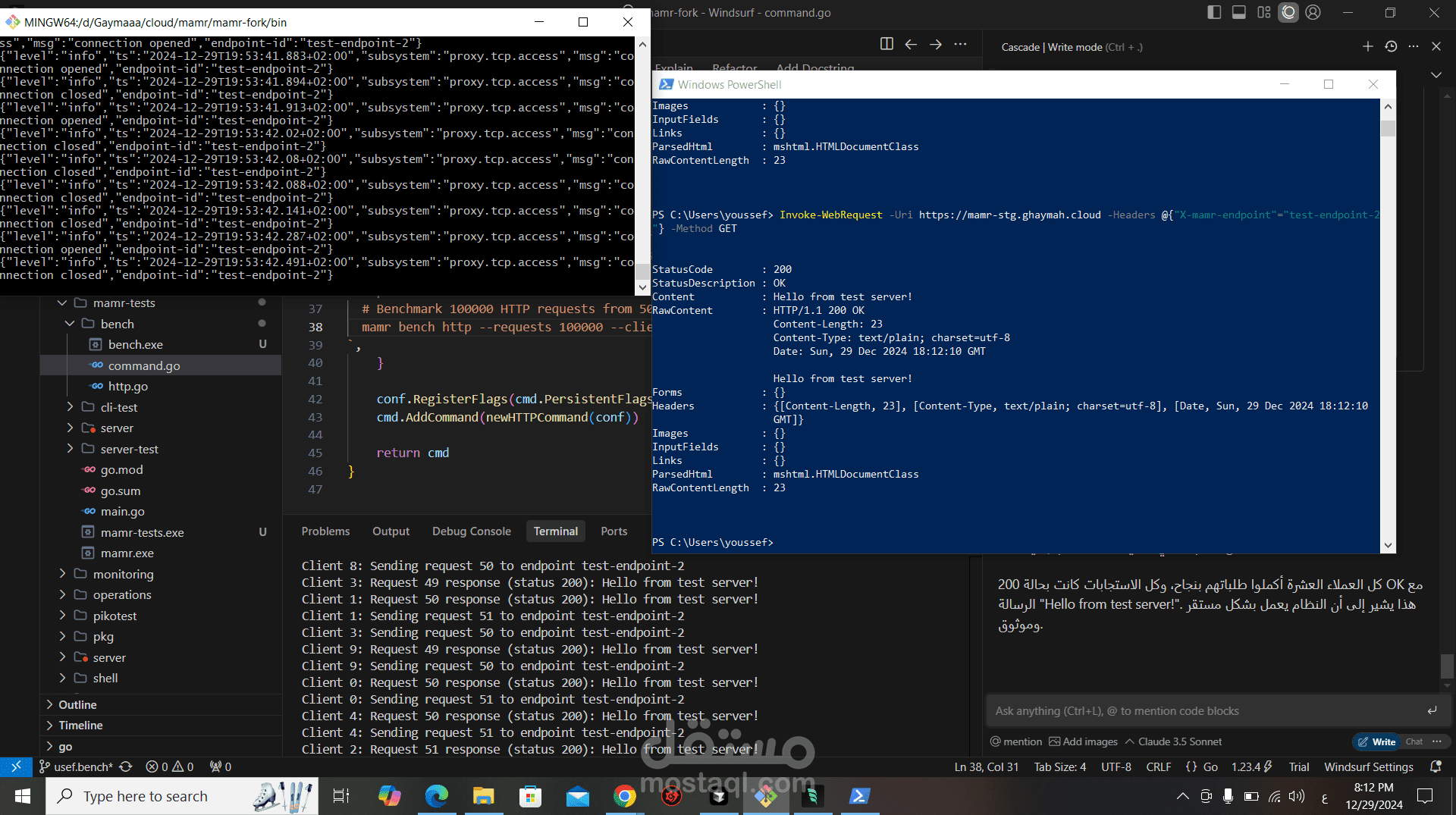
Task: Click ports forwarded indicator in status bar
Action: [x=221, y=766]
